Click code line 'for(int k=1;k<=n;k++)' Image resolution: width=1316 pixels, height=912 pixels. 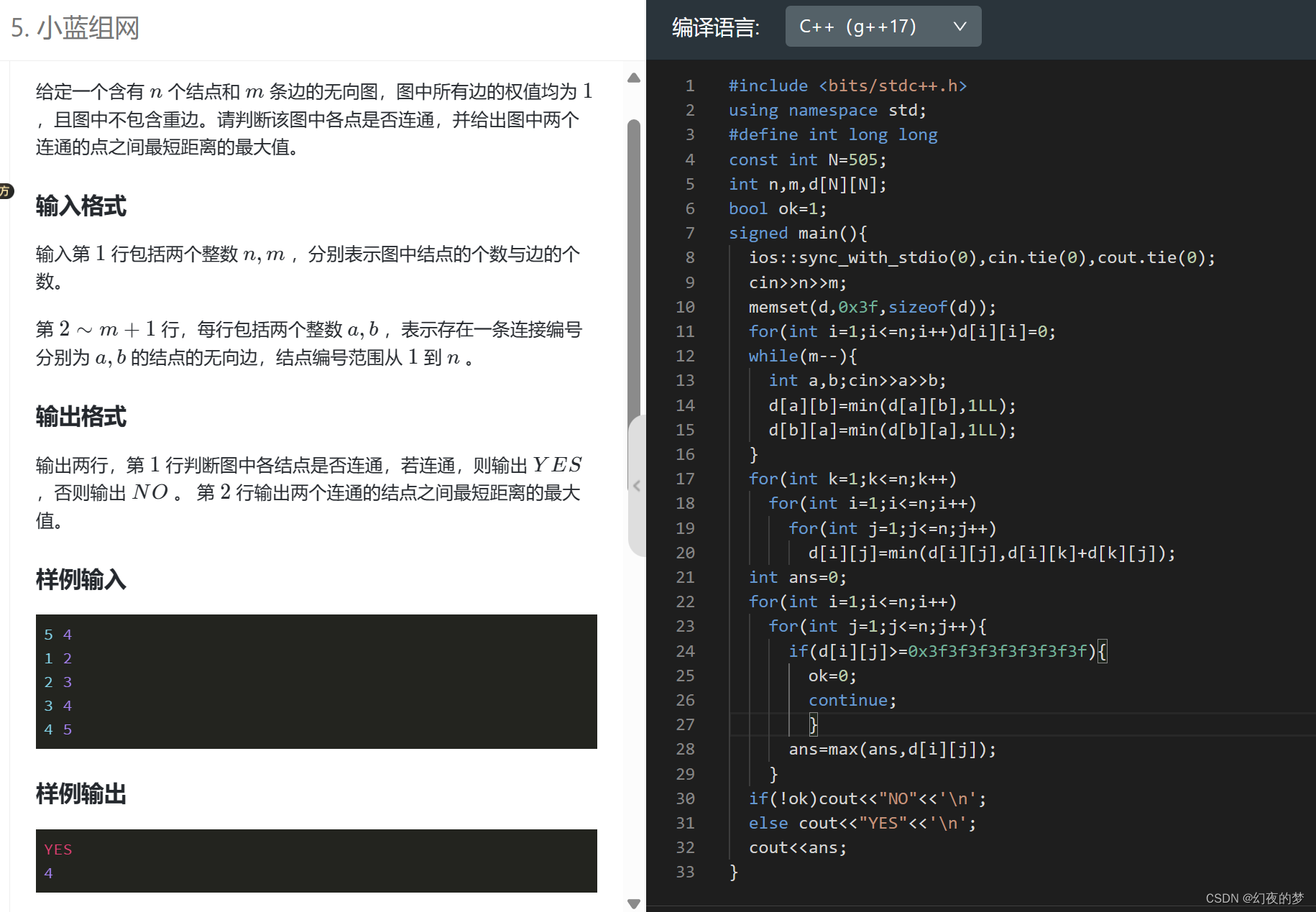coord(852,479)
